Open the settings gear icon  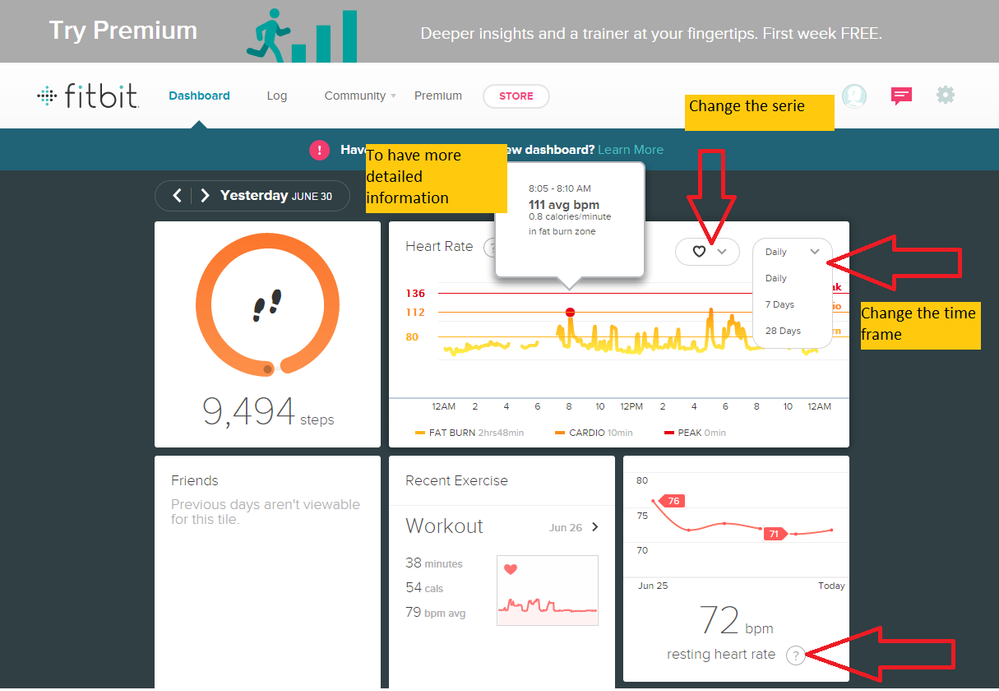point(945,95)
